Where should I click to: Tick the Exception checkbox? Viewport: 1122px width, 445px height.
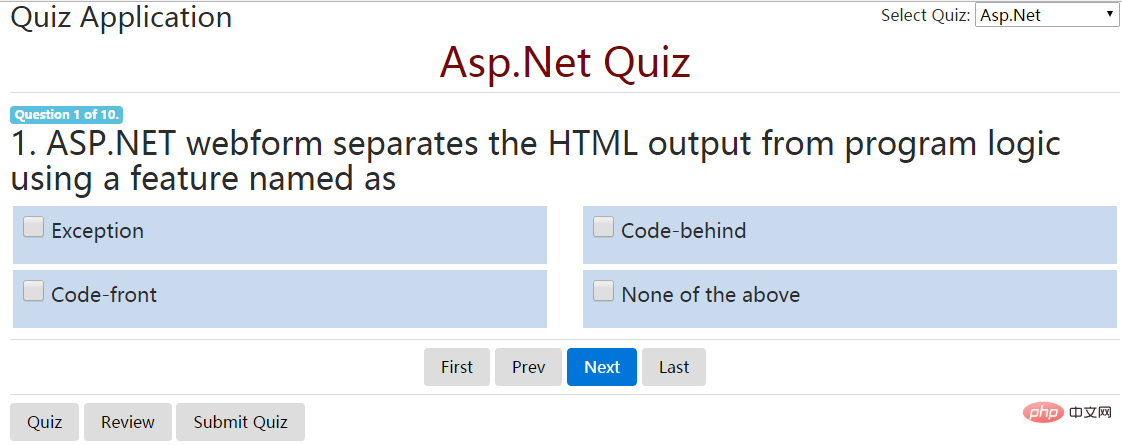(x=33, y=228)
